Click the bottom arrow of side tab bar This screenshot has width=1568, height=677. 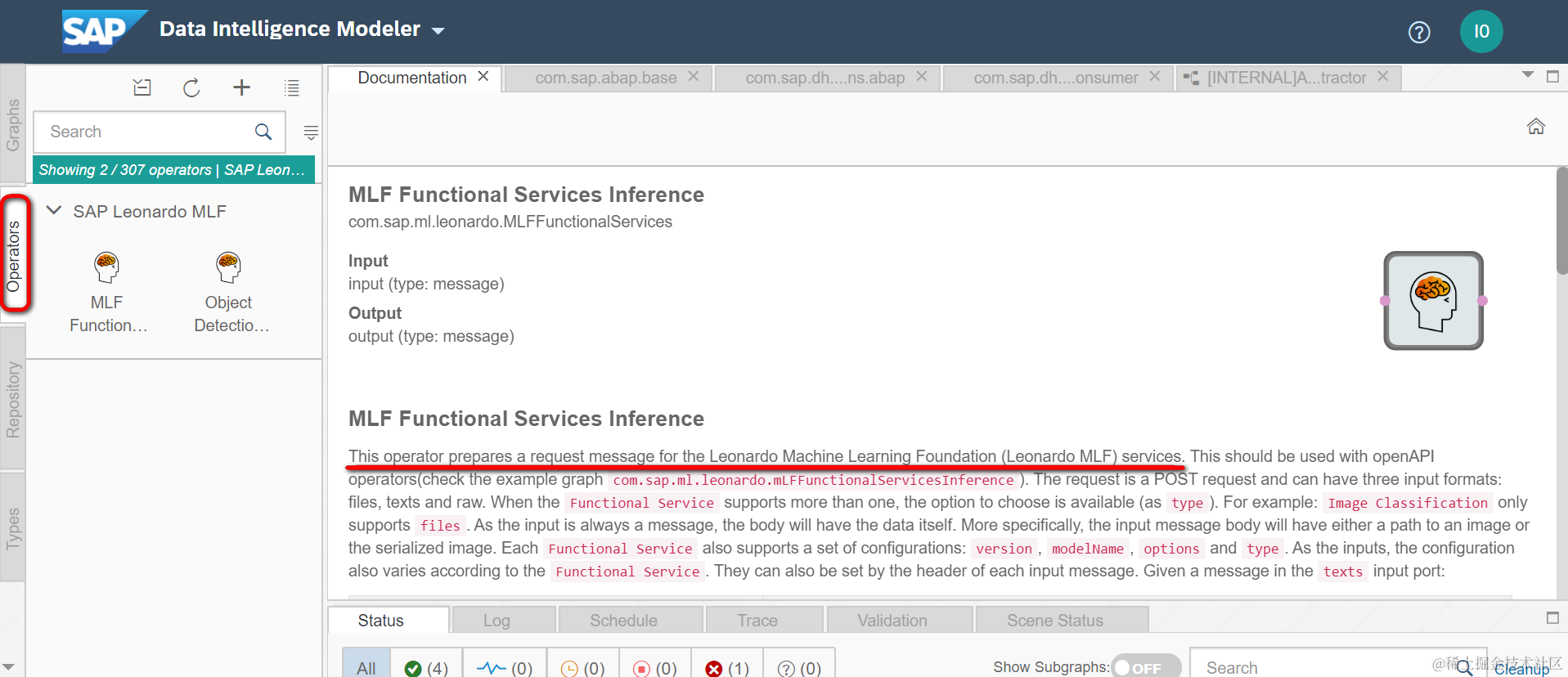[x=8, y=667]
